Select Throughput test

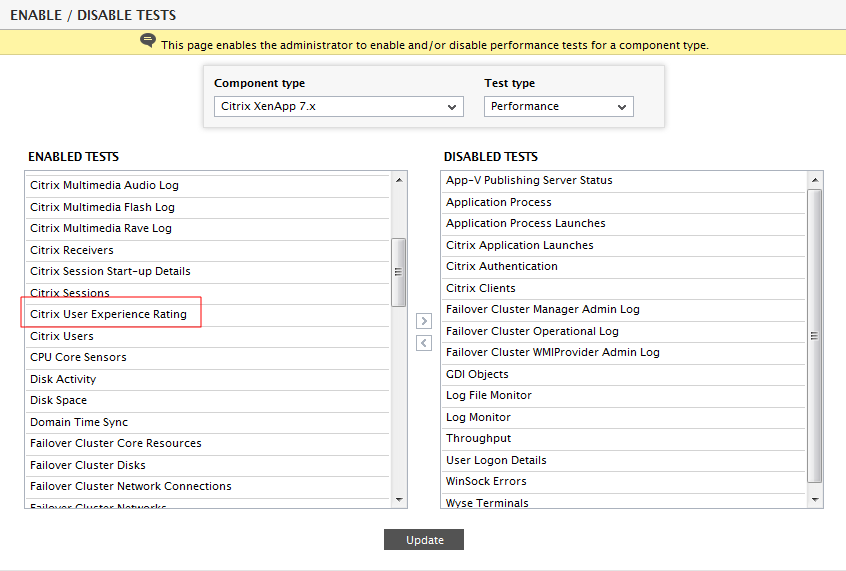[x=624, y=439]
